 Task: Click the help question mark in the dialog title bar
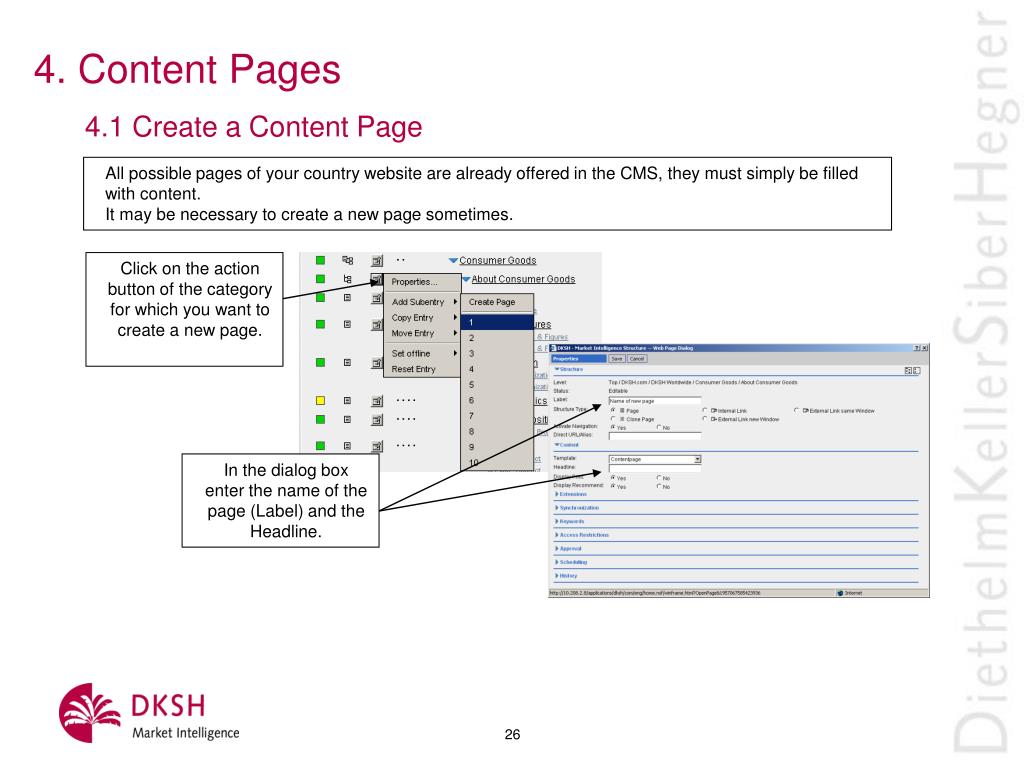pos(916,348)
